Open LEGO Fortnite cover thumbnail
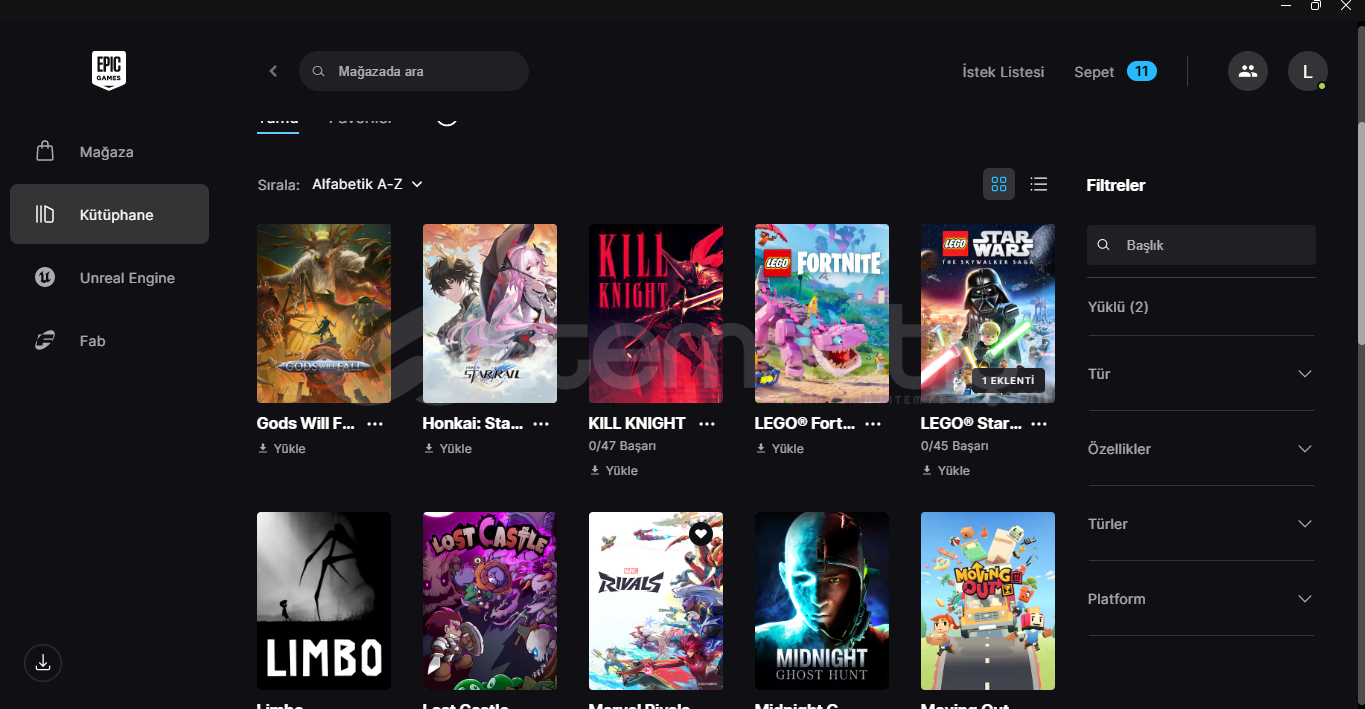Image resolution: width=1365 pixels, height=709 pixels. (822, 313)
